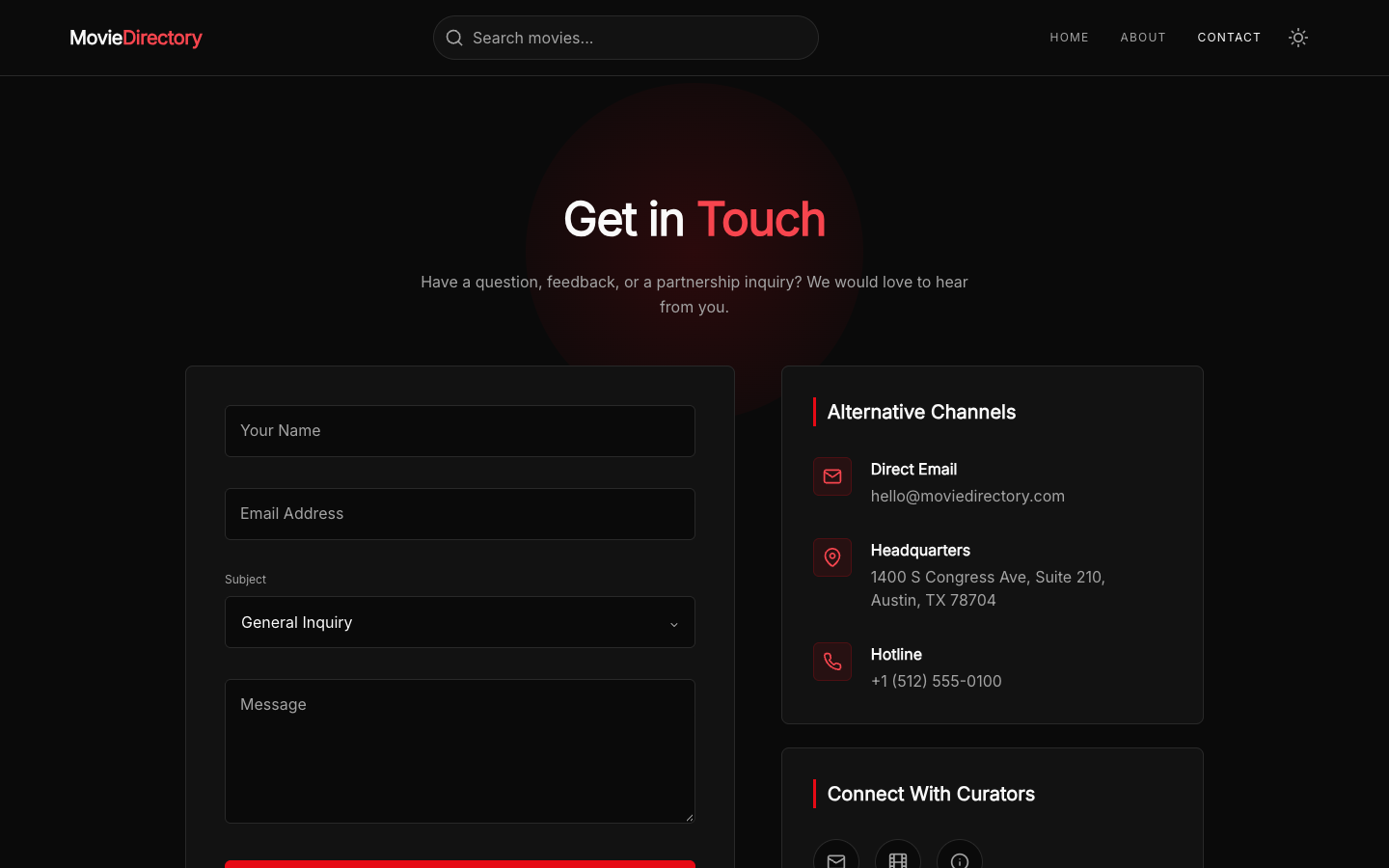Click the Headquarters label
Image resolution: width=1389 pixels, height=868 pixels.
coord(920,550)
